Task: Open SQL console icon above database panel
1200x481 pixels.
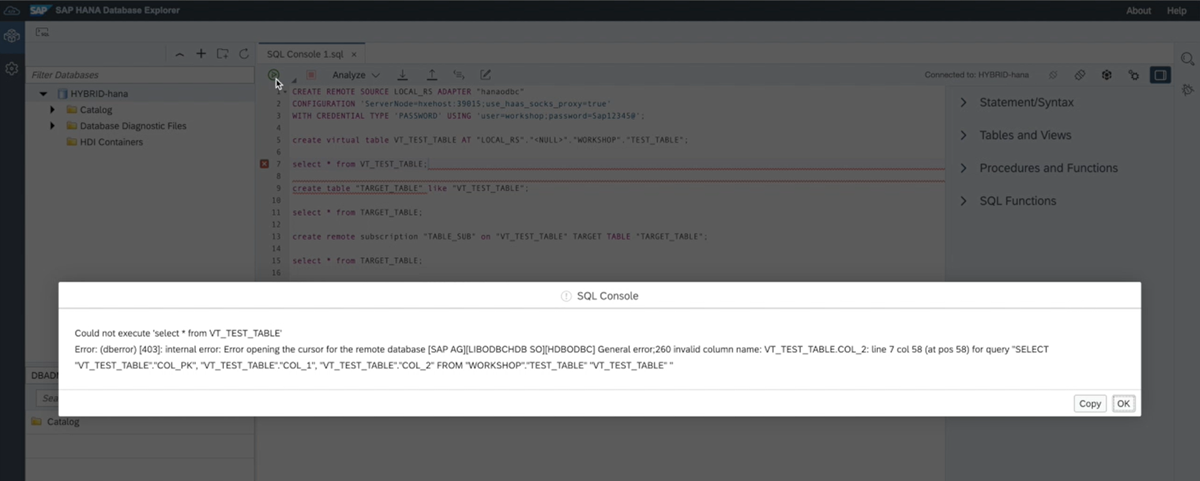Action: tap(42, 32)
